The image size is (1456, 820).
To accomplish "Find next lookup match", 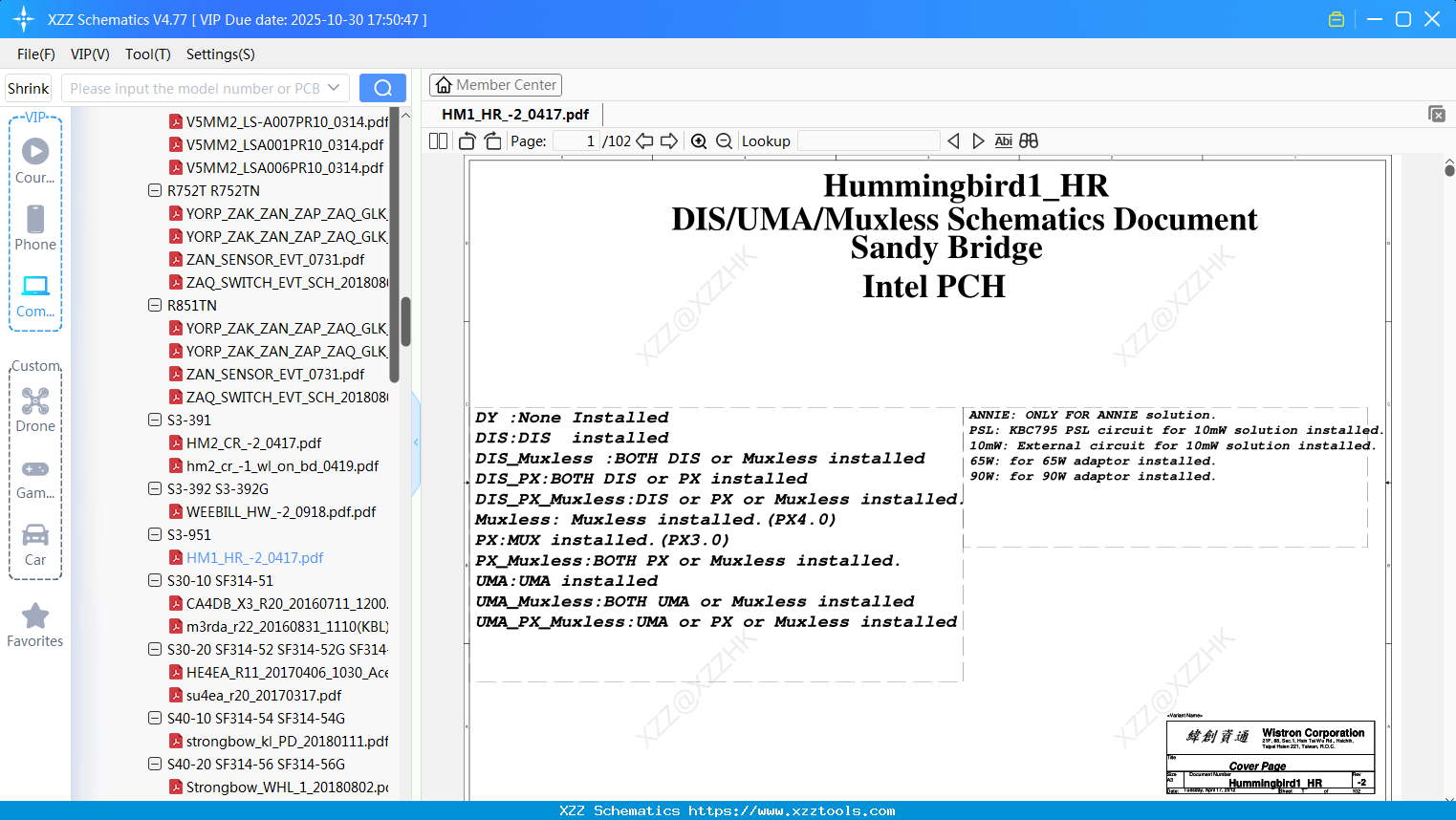I will click(978, 141).
